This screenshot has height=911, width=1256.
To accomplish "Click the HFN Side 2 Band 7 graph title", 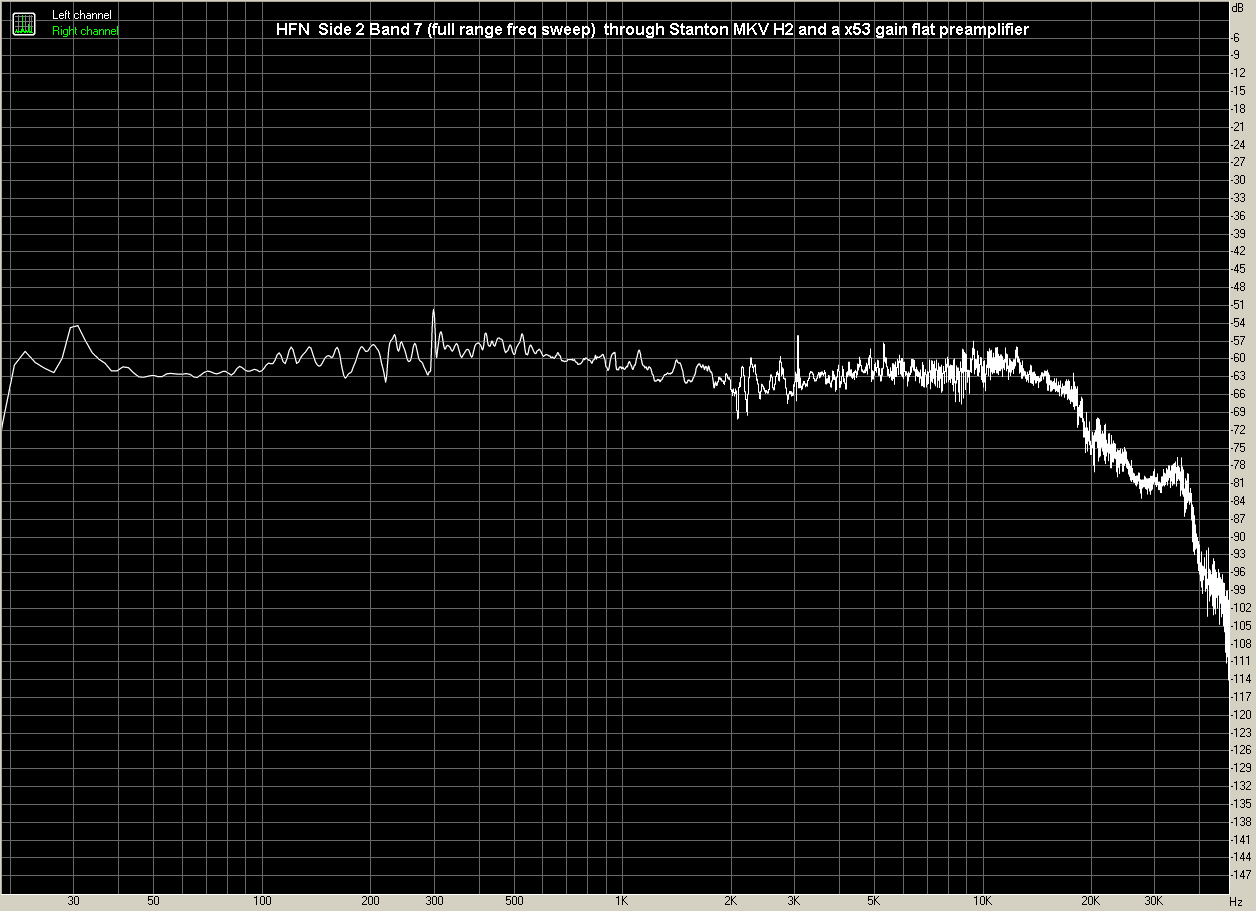I will point(652,30).
